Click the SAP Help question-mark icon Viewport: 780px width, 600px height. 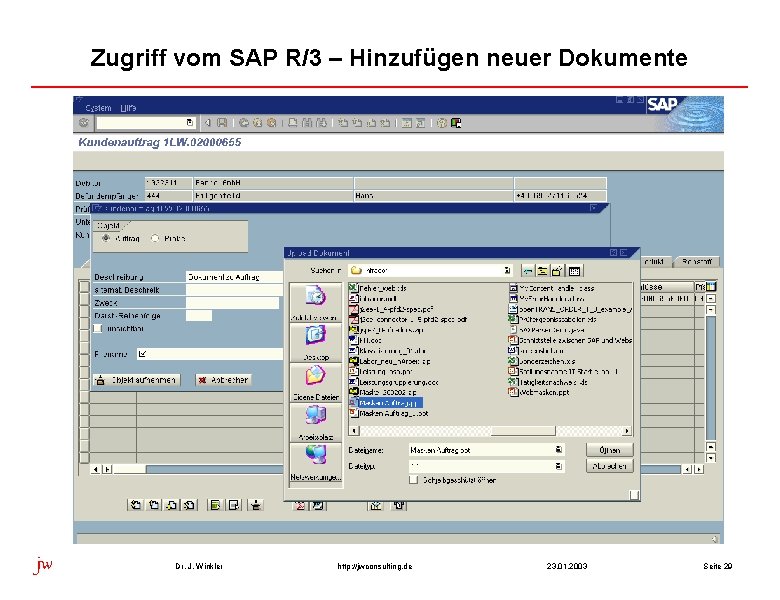tap(442, 123)
